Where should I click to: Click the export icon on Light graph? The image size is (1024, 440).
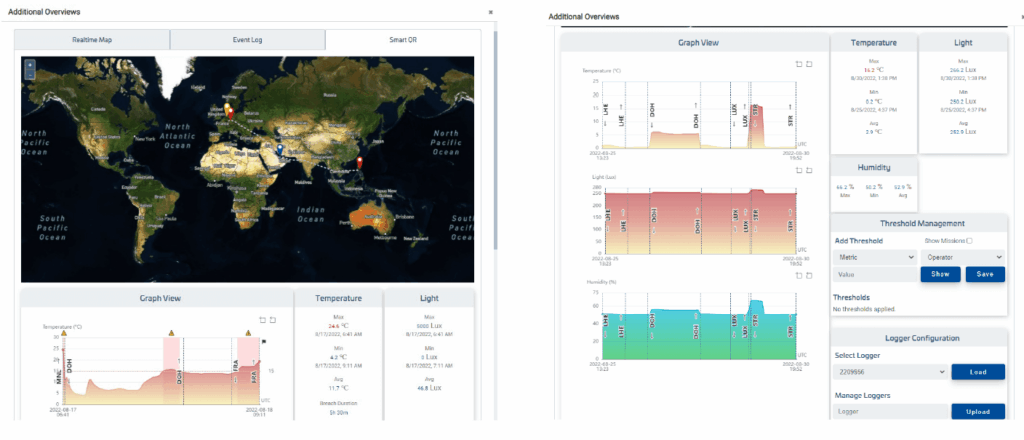pyautogui.click(x=809, y=171)
